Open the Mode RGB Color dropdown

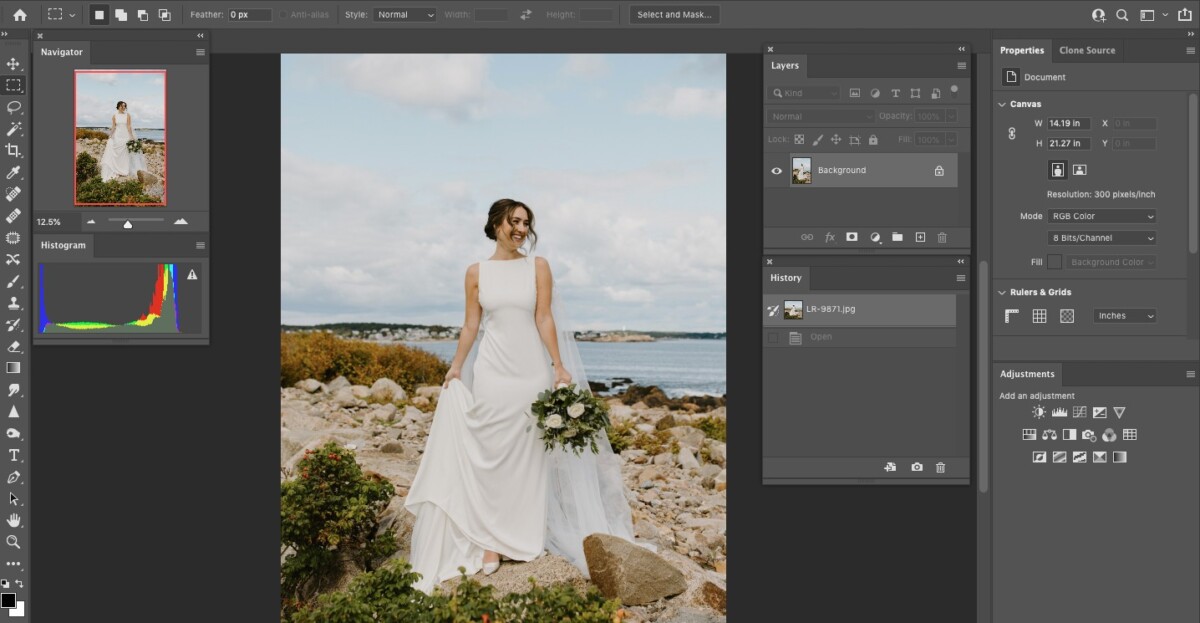pos(1101,216)
